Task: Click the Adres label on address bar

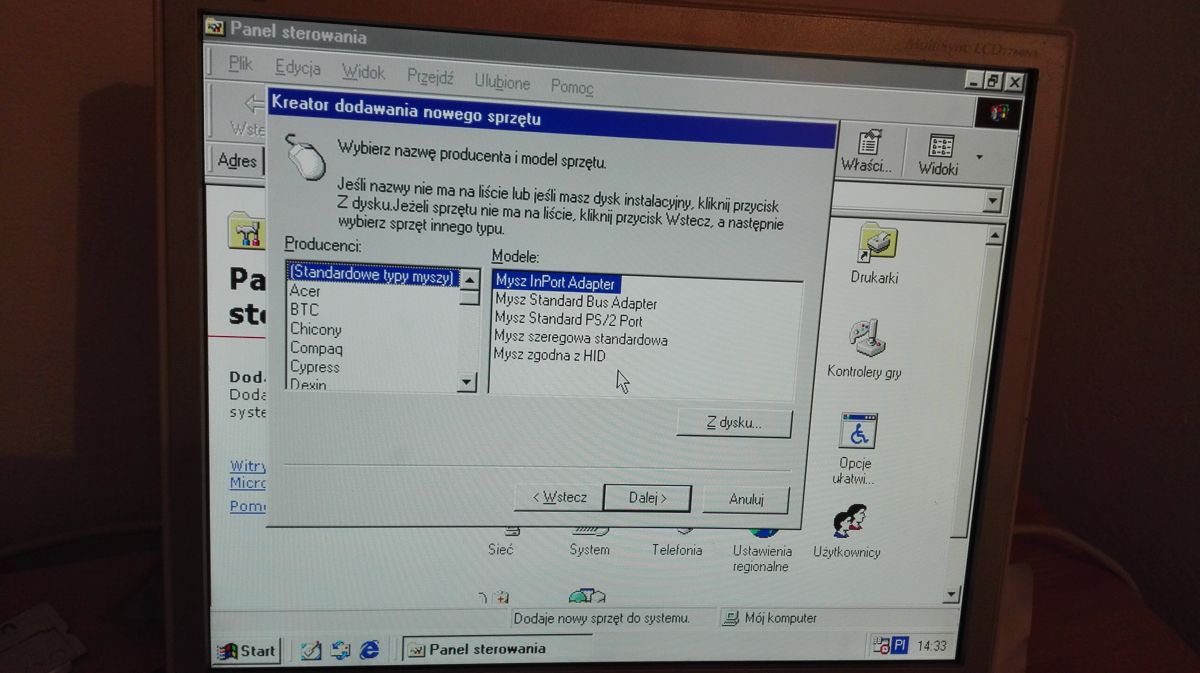Action: [237, 160]
